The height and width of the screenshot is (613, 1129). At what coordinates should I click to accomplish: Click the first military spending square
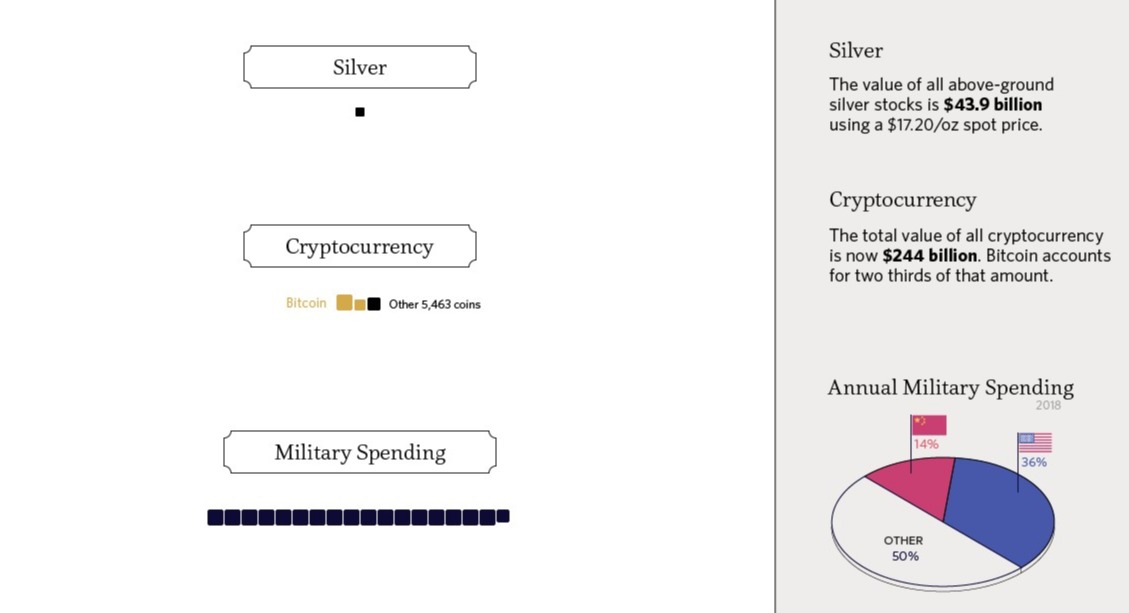[215, 517]
